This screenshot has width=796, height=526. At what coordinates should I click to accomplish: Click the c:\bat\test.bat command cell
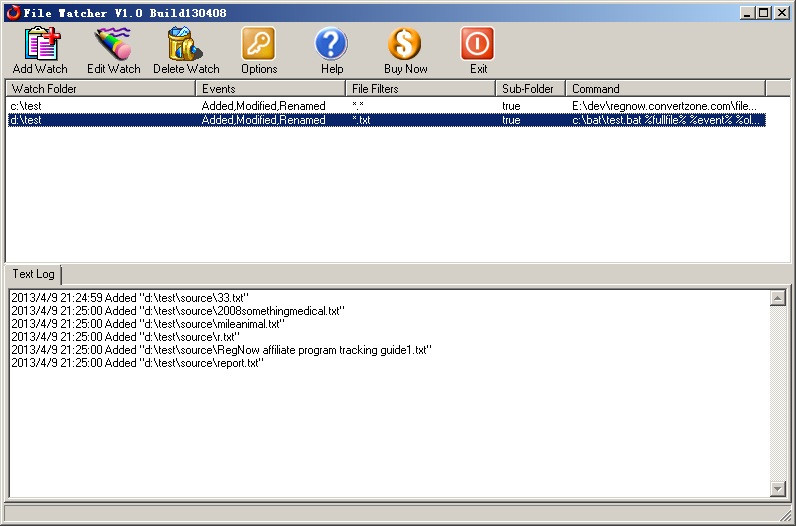click(666, 120)
